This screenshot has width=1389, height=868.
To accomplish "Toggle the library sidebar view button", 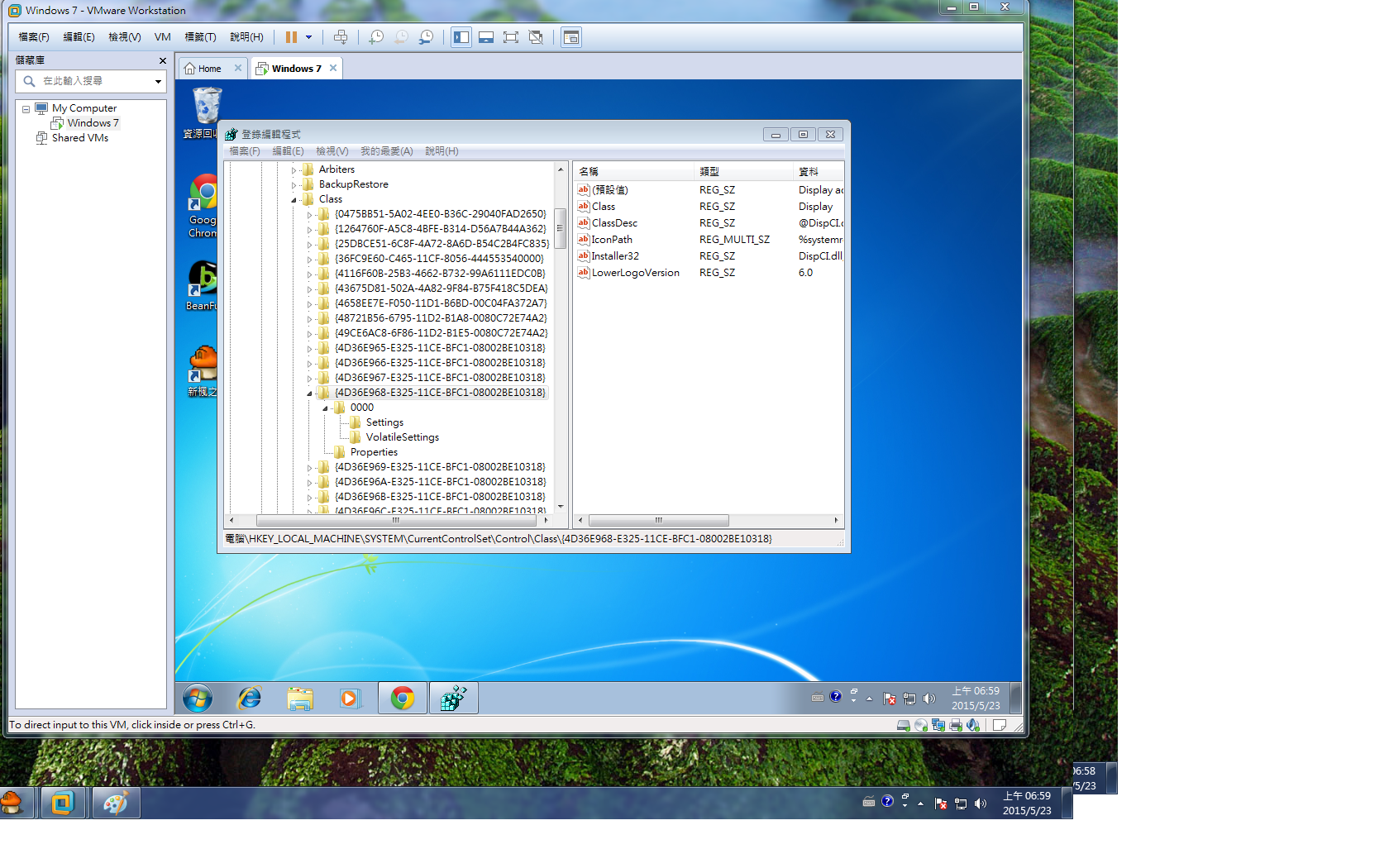I will [461, 37].
